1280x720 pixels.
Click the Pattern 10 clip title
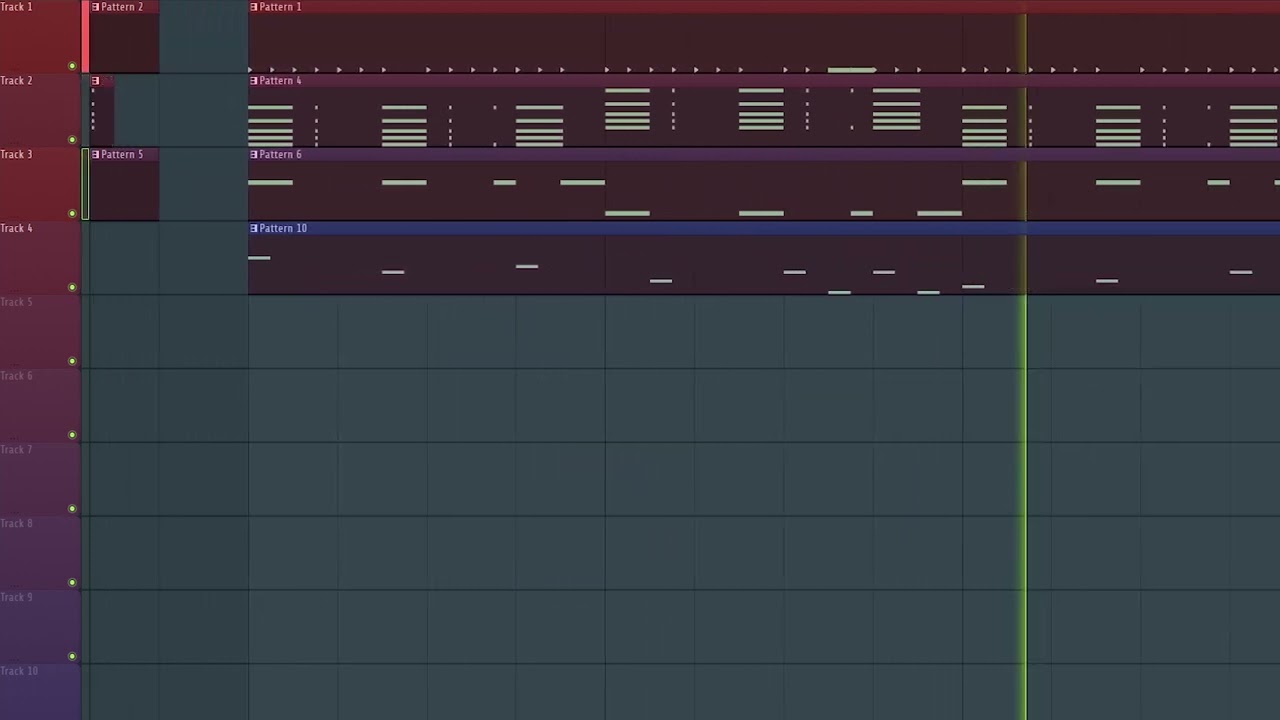(283, 229)
